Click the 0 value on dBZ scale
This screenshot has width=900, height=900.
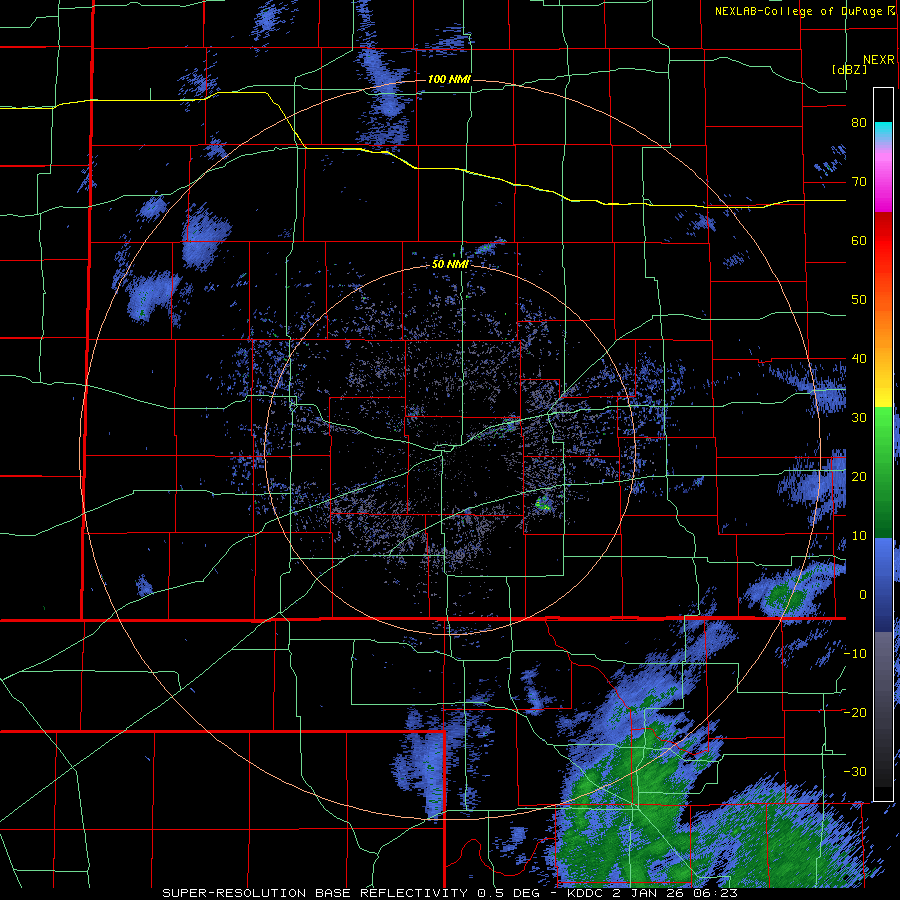point(863,595)
